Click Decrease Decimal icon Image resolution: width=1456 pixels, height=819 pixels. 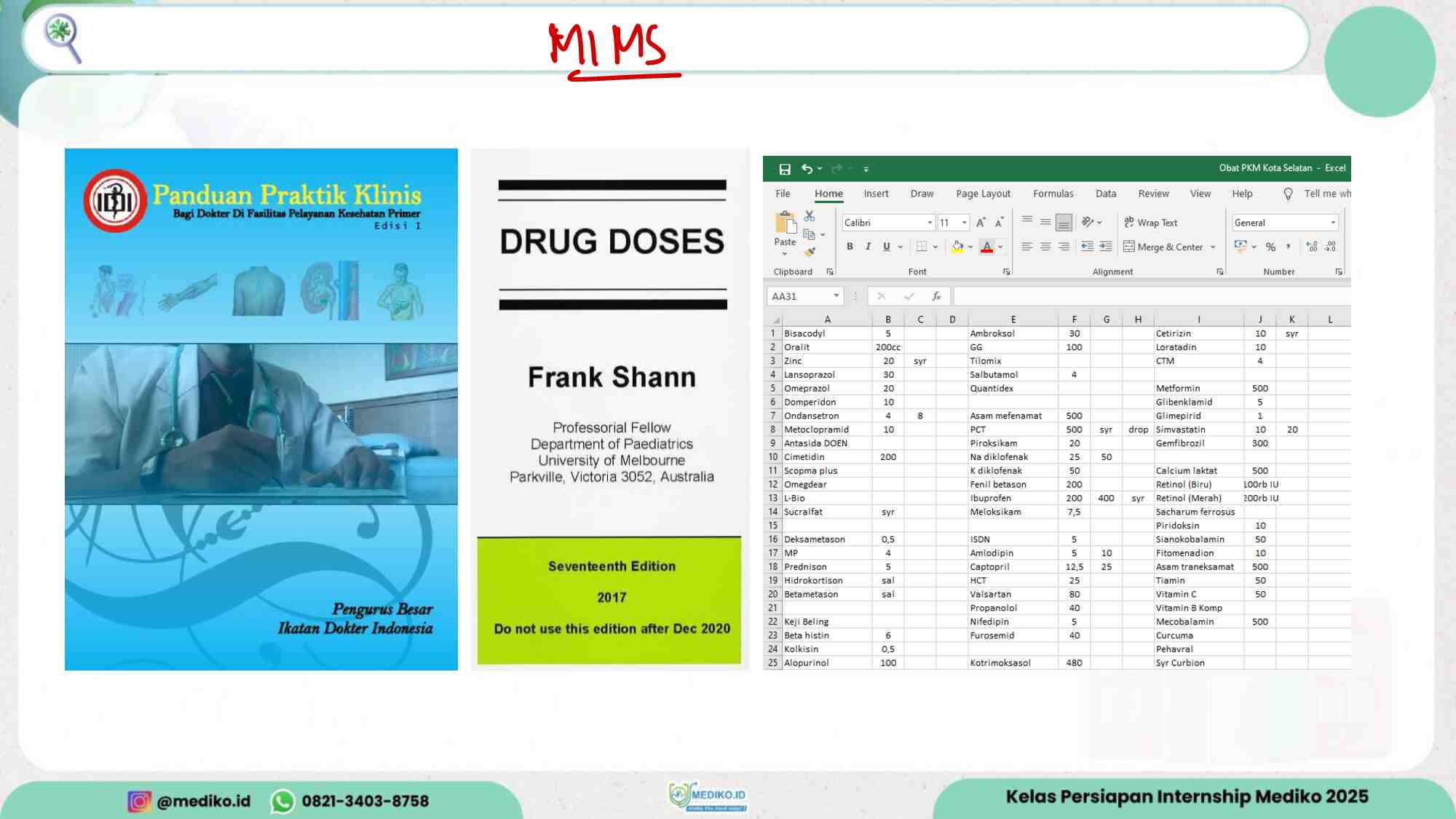1330,247
